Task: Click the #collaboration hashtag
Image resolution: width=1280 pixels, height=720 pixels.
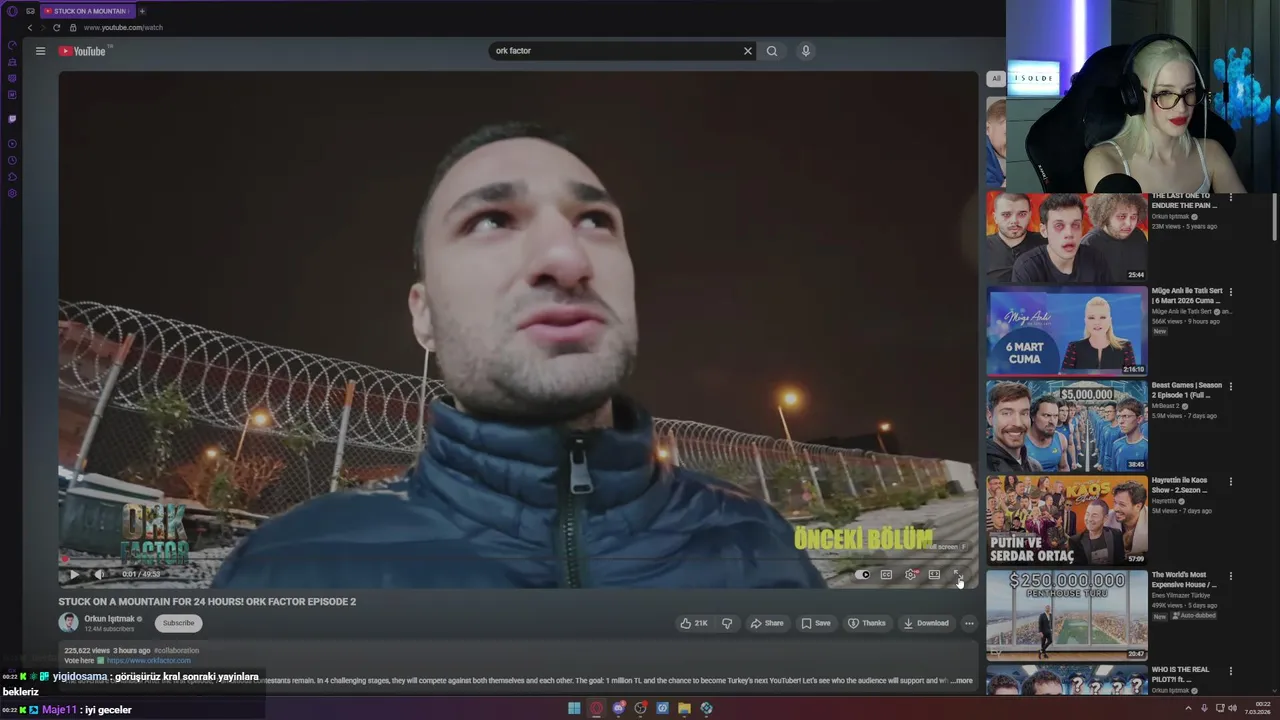Action: click(176, 650)
